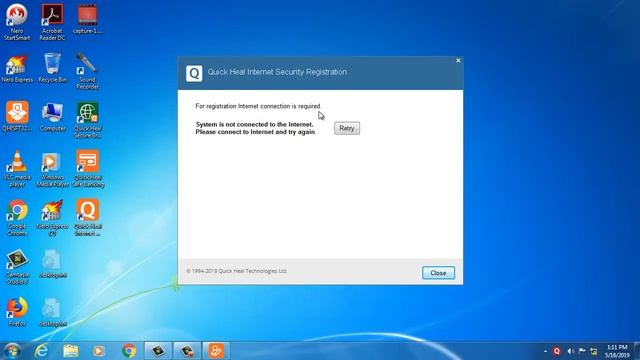
Task: Select the lower desktop.ini file icon
Action: (52, 312)
